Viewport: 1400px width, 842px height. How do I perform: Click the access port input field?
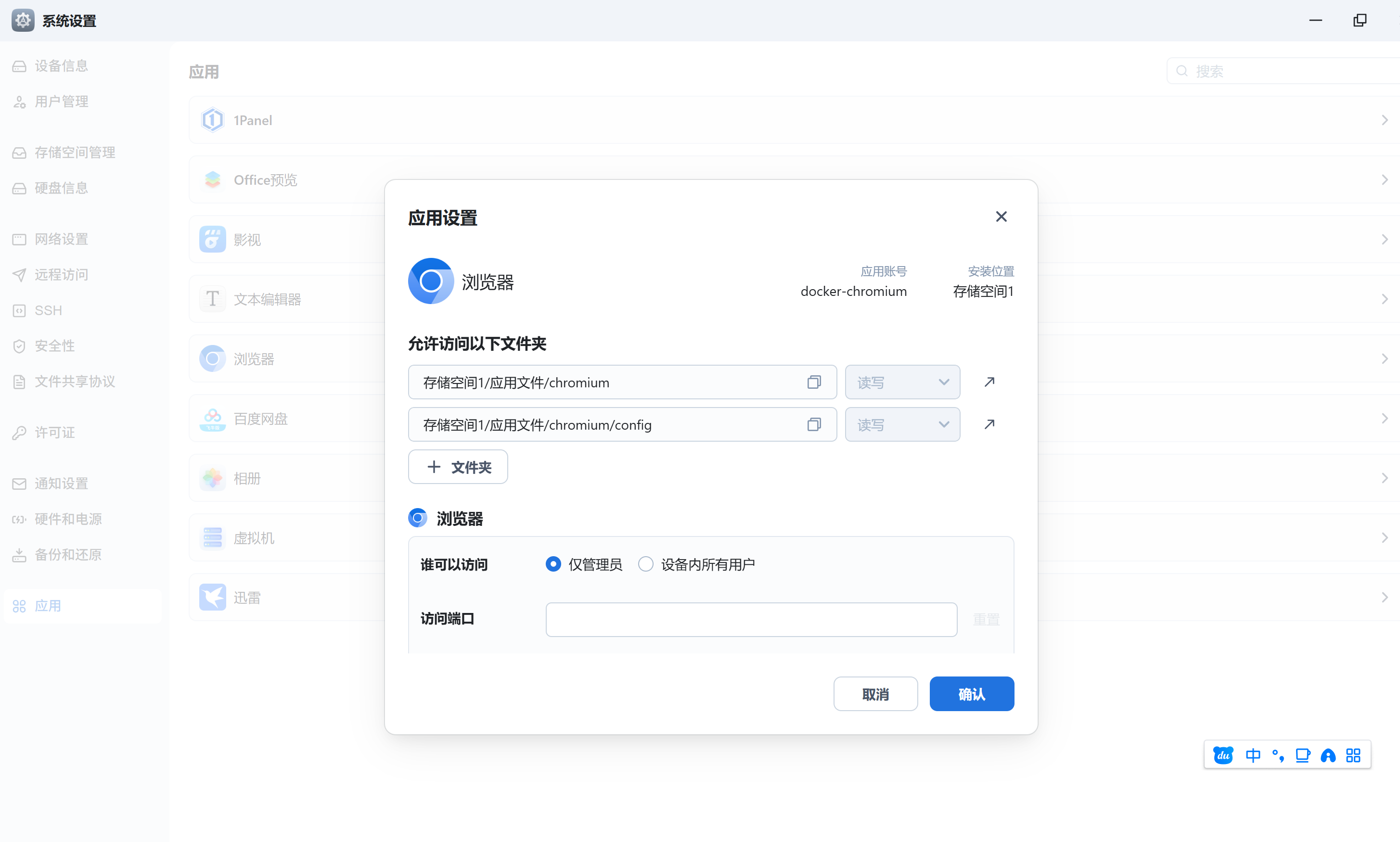751,620
